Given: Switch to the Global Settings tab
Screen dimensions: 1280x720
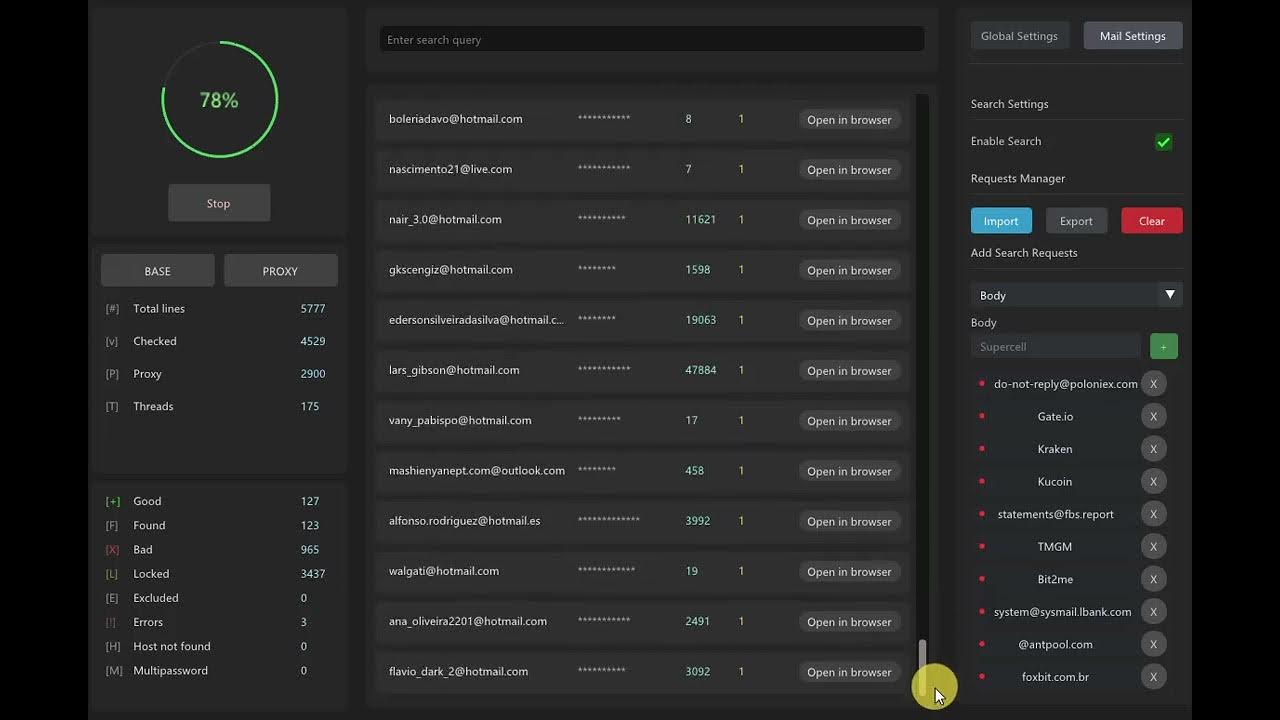Looking at the screenshot, I should [1019, 36].
